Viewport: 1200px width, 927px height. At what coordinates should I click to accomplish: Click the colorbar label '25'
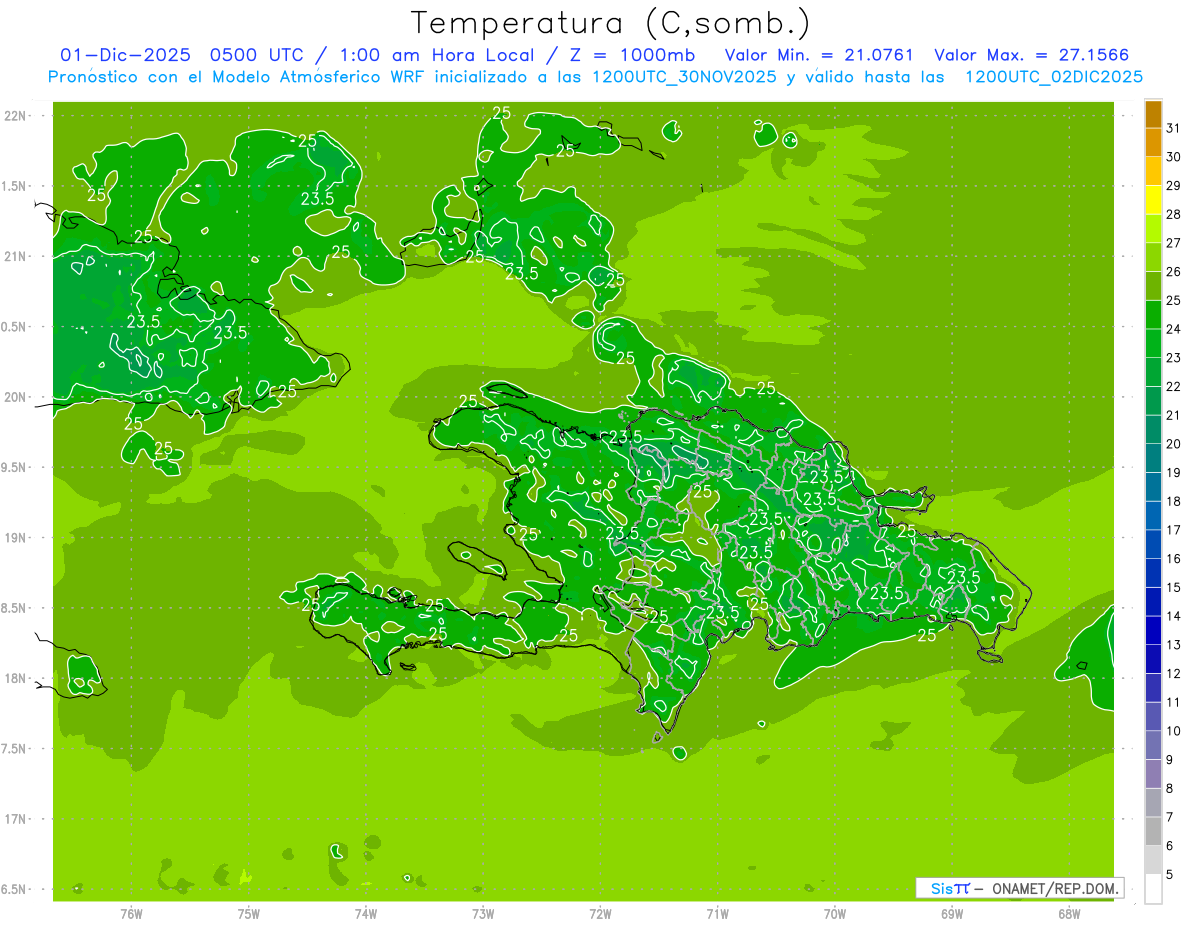click(x=1173, y=300)
